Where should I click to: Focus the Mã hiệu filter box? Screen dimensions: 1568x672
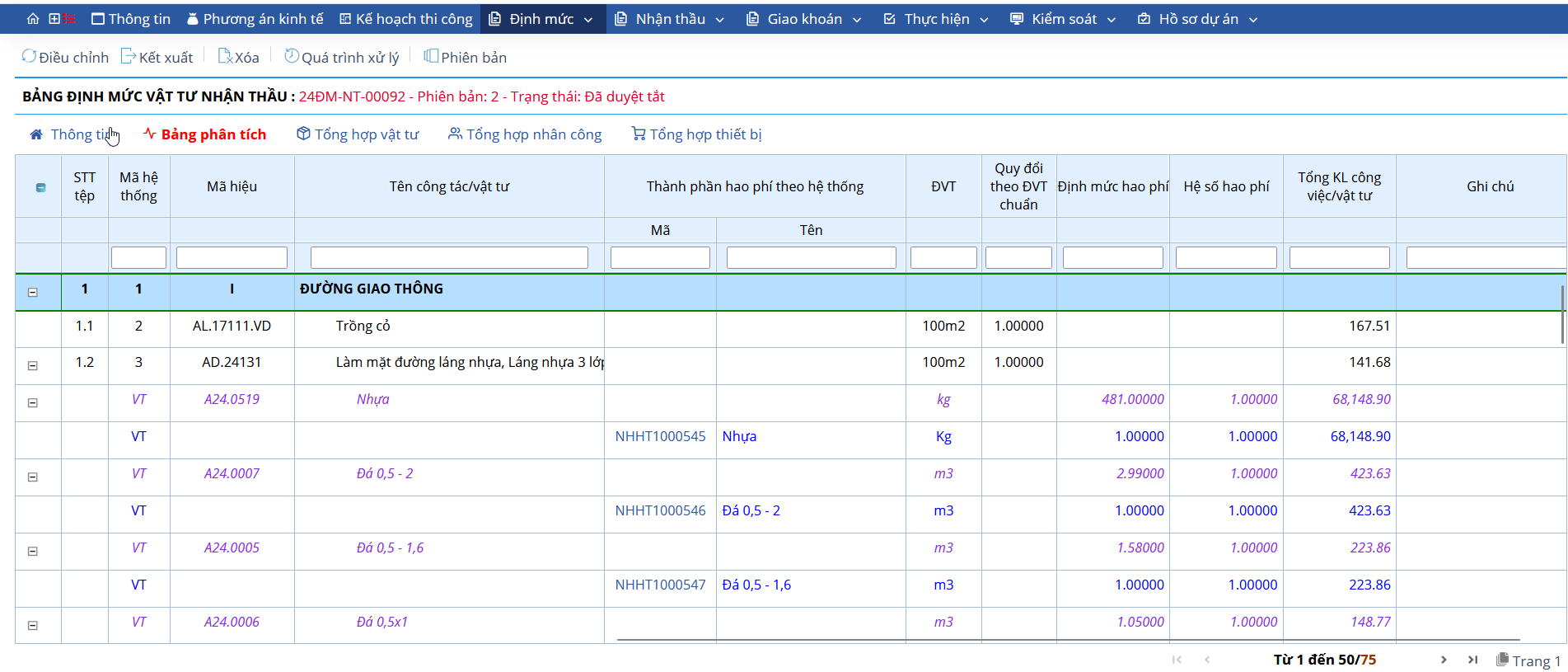tap(232, 257)
